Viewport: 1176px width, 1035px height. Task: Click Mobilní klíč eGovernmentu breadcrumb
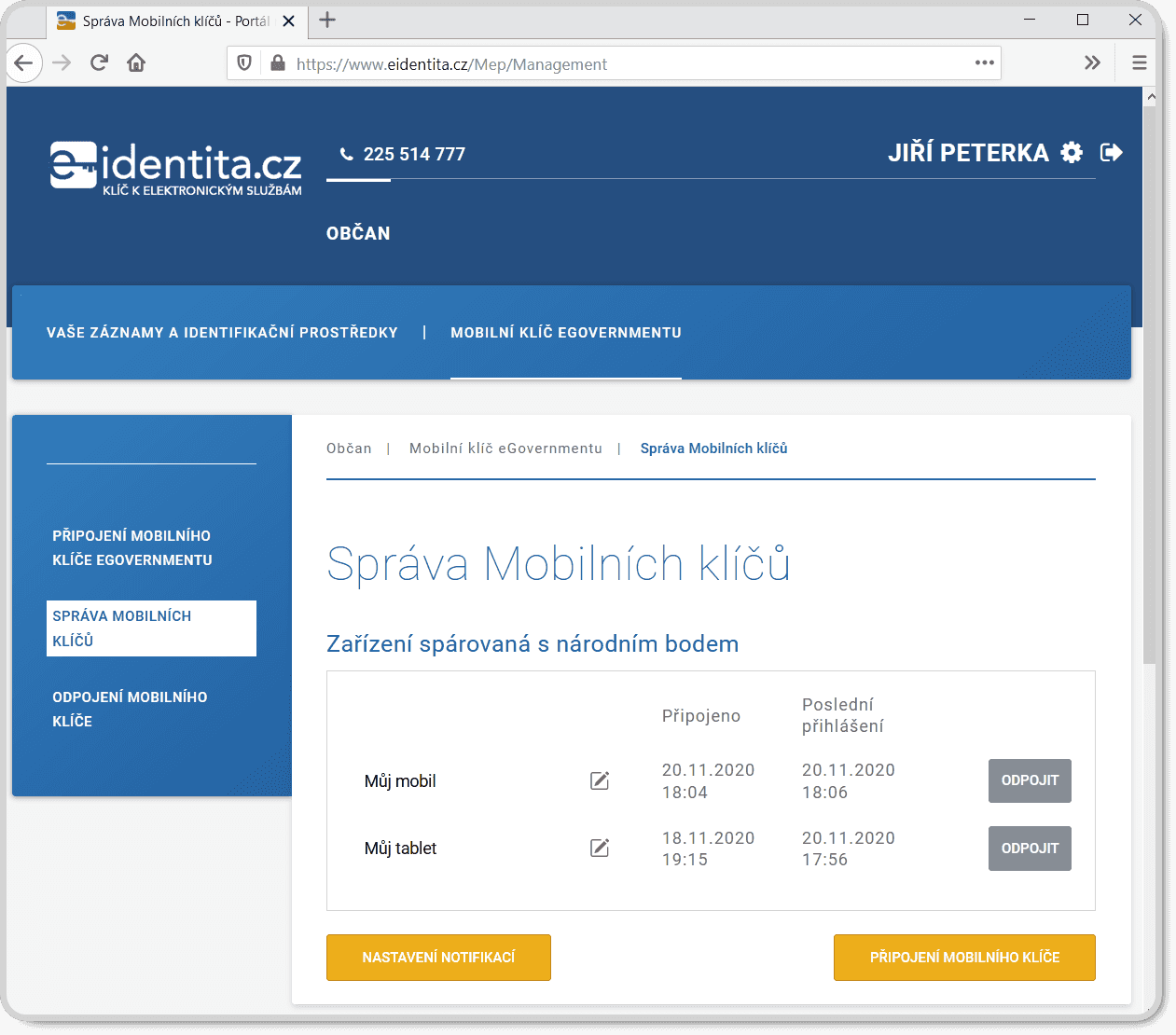coord(505,448)
